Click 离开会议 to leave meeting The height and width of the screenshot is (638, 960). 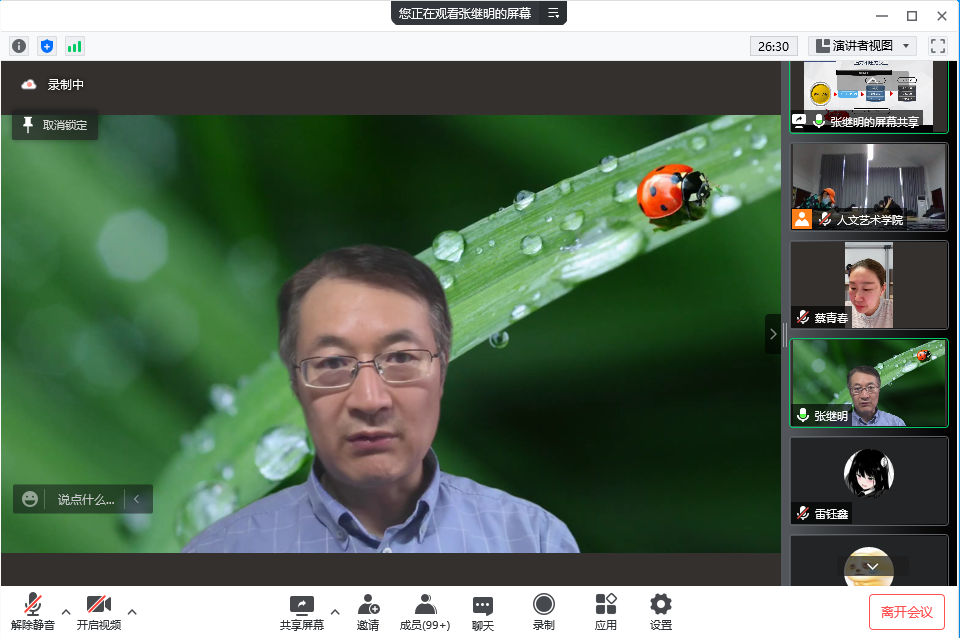[x=906, y=611]
